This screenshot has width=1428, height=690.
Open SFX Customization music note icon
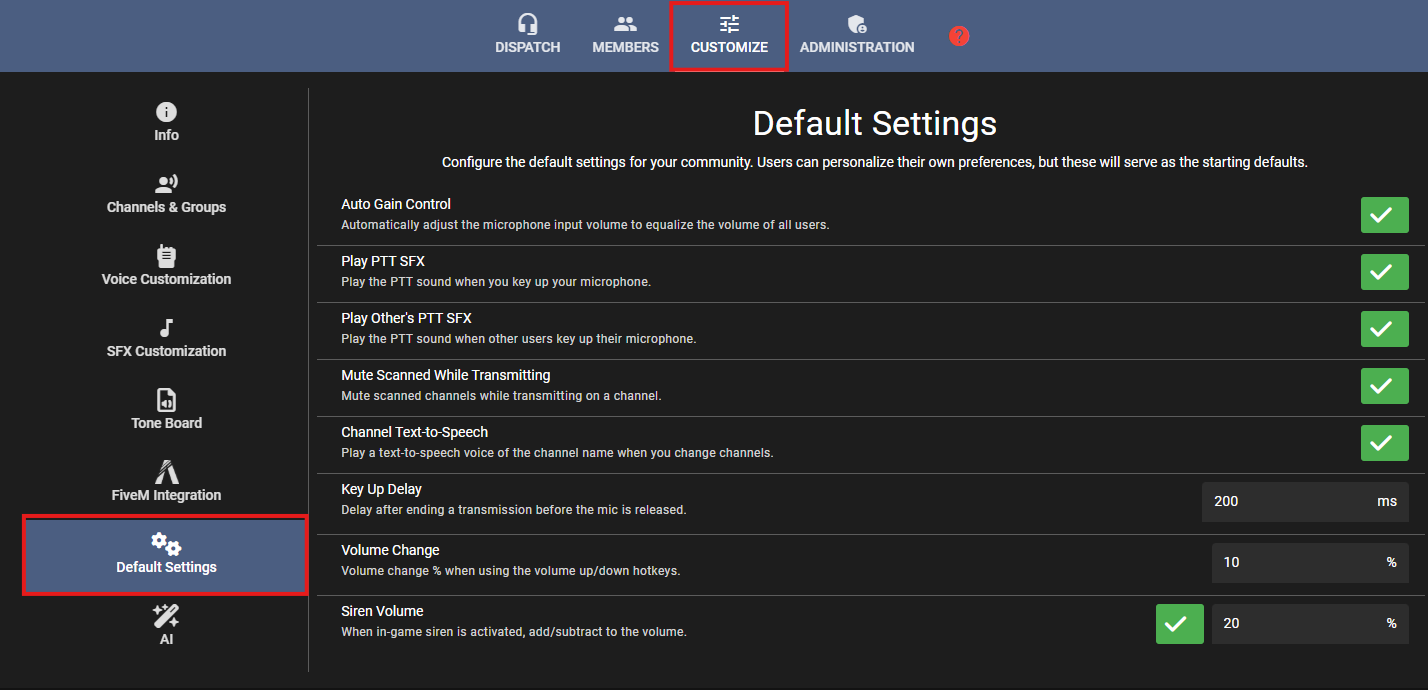click(166, 329)
